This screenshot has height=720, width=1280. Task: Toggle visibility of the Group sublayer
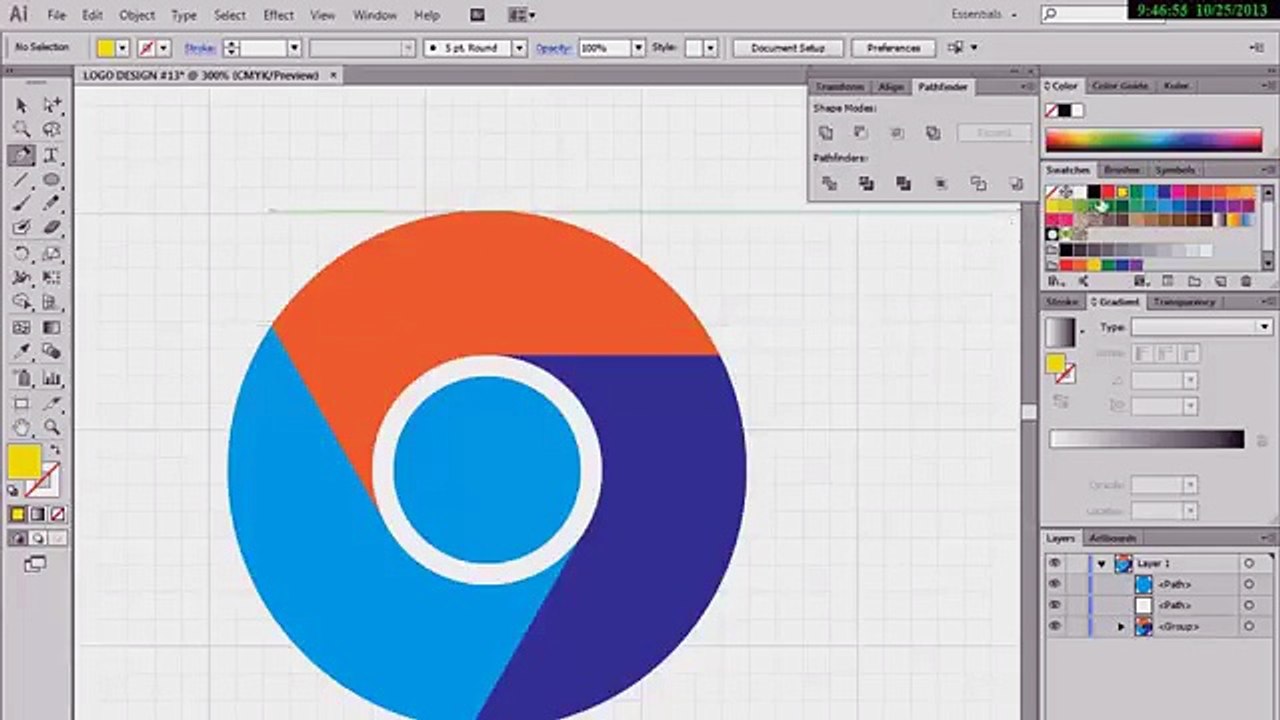[x=1054, y=626]
